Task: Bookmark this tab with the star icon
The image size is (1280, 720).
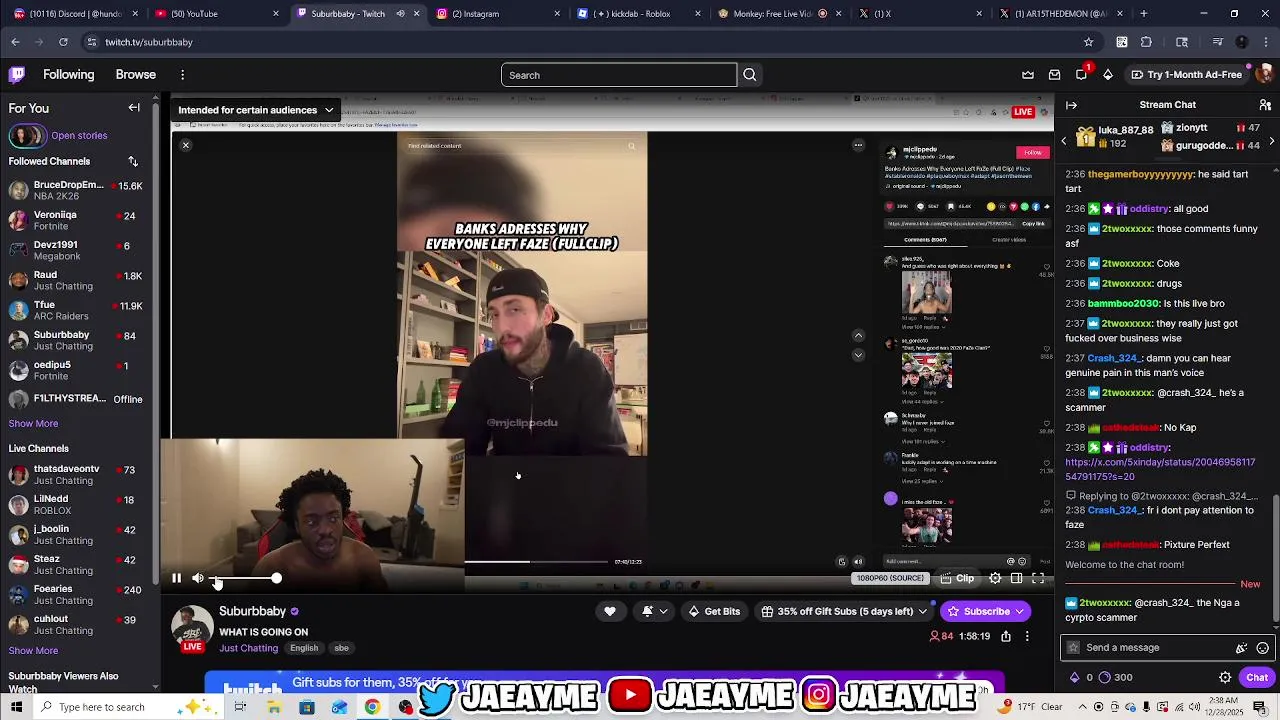Action: pos(1088,42)
